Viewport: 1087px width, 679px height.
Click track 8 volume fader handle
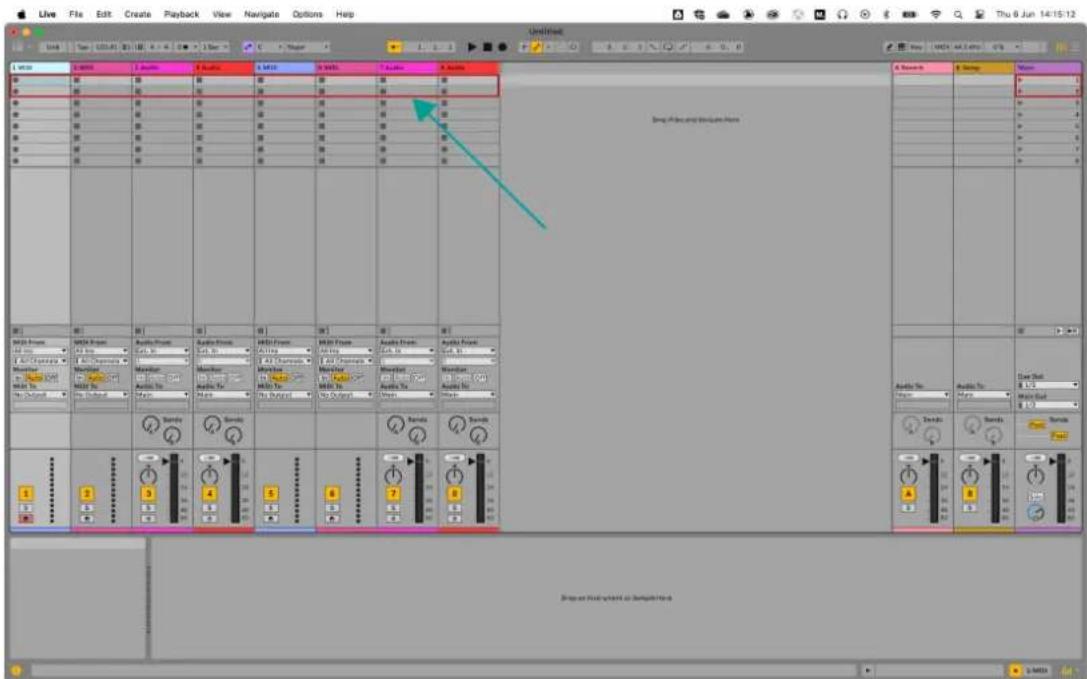(x=470, y=461)
